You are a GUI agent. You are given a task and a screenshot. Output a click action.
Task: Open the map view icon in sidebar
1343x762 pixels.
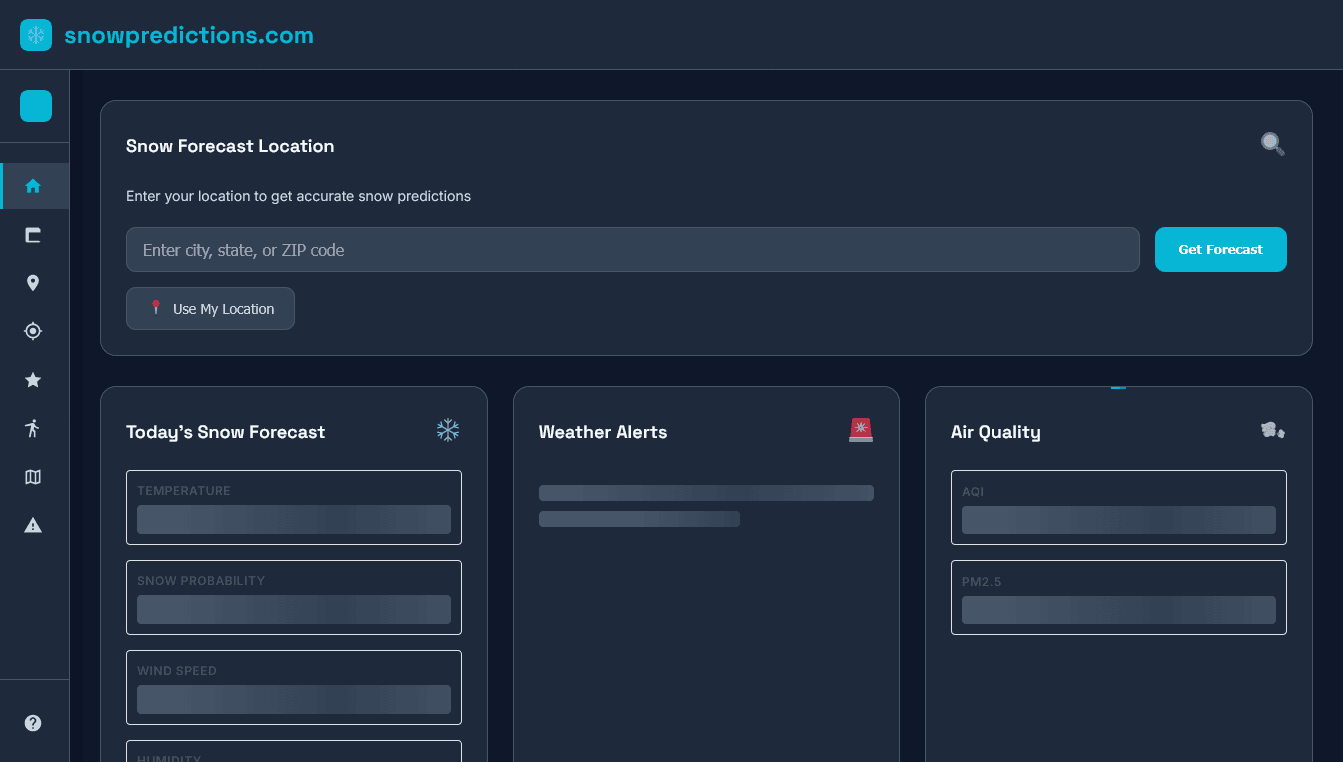point(33,477)
